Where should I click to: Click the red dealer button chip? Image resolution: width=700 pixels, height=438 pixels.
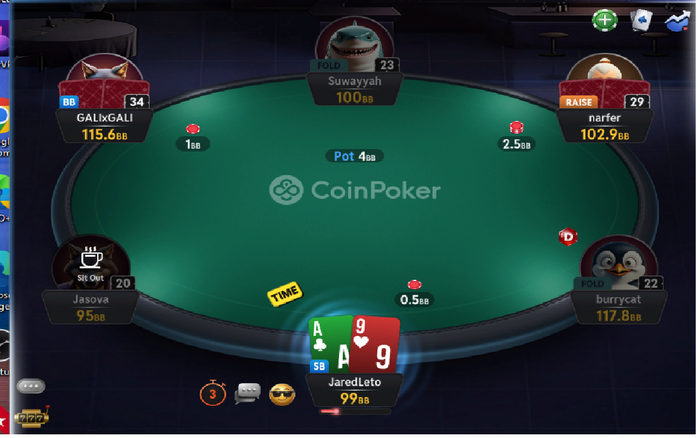pyautogui.click(x=568, y=237)
